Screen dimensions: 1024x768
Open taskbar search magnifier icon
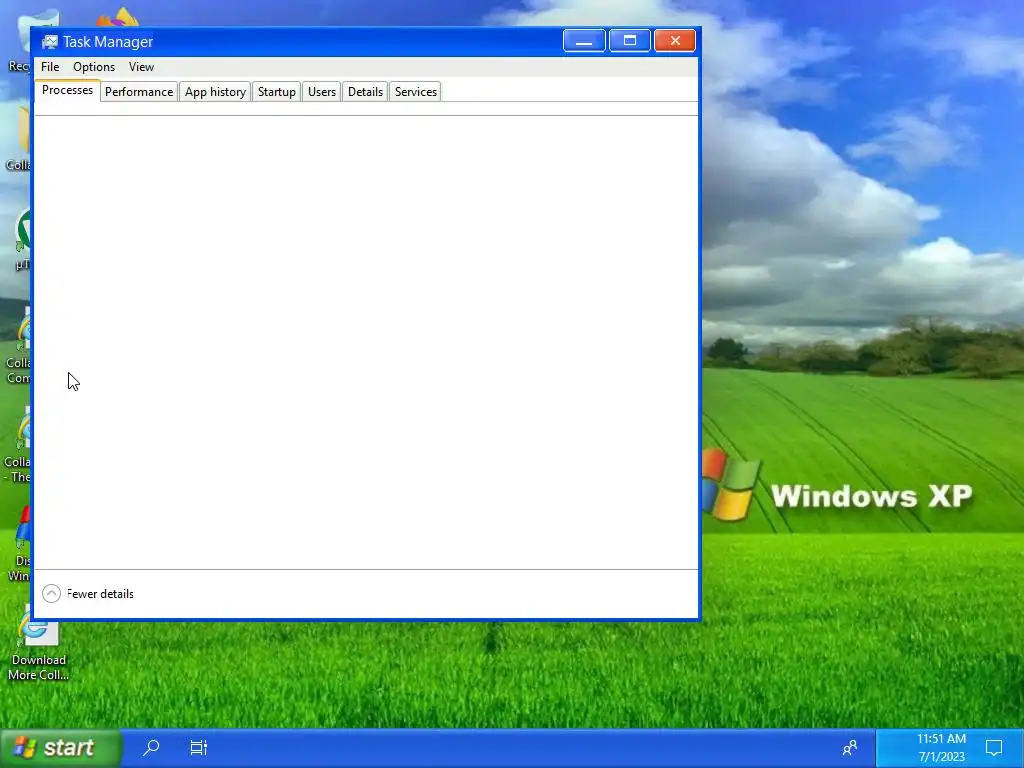pos(152,748)
